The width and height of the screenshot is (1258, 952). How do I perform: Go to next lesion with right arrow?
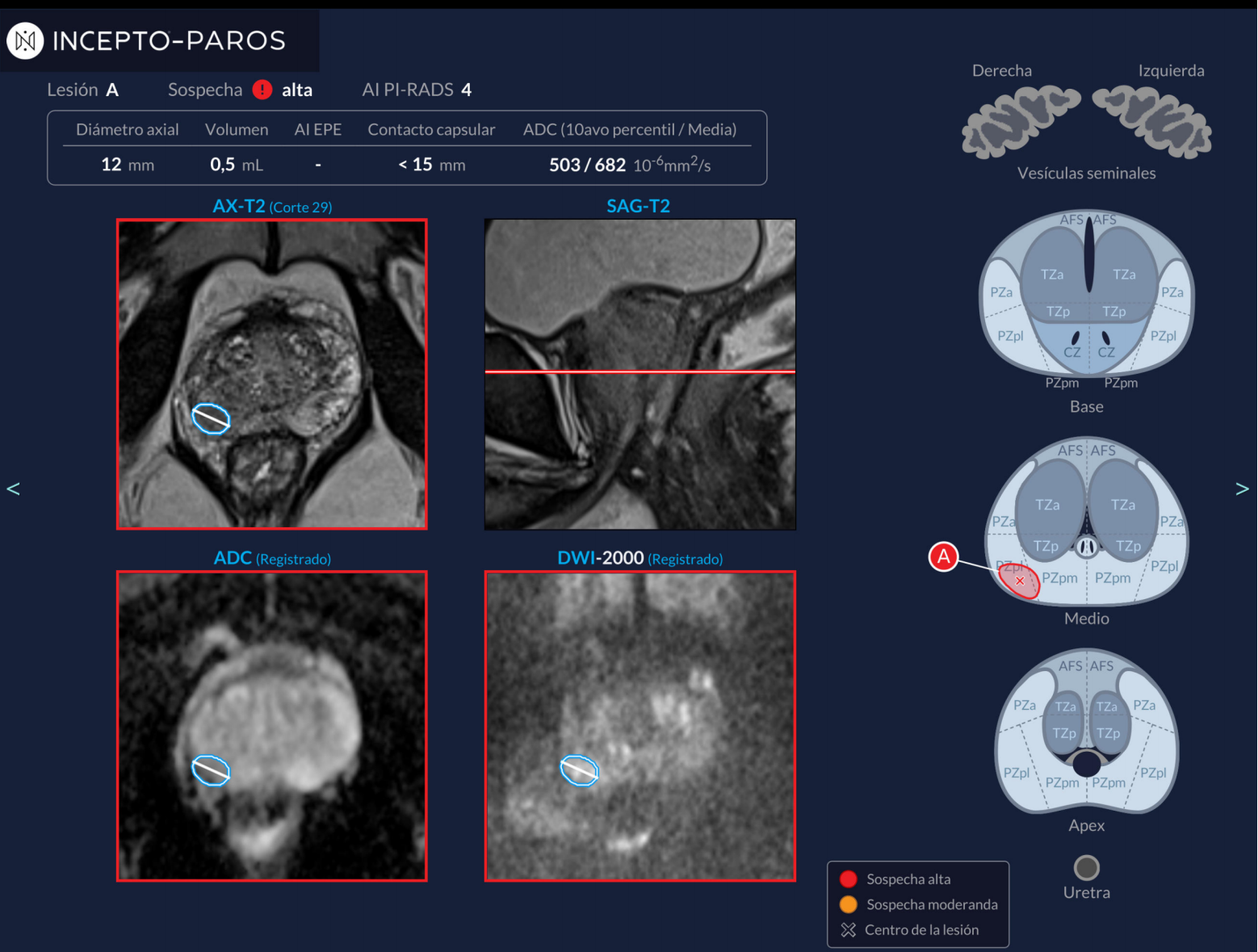(1242, 489)
